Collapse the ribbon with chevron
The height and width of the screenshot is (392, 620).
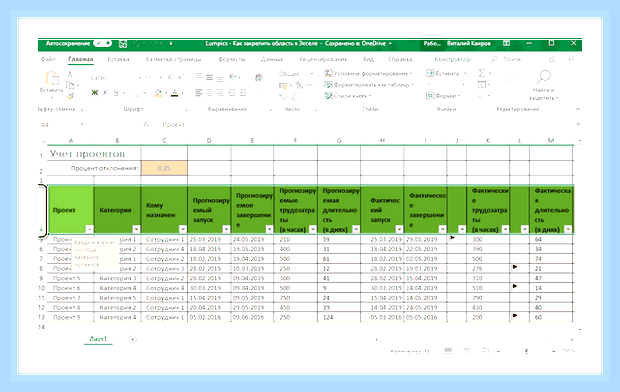(x=577, y=109)
